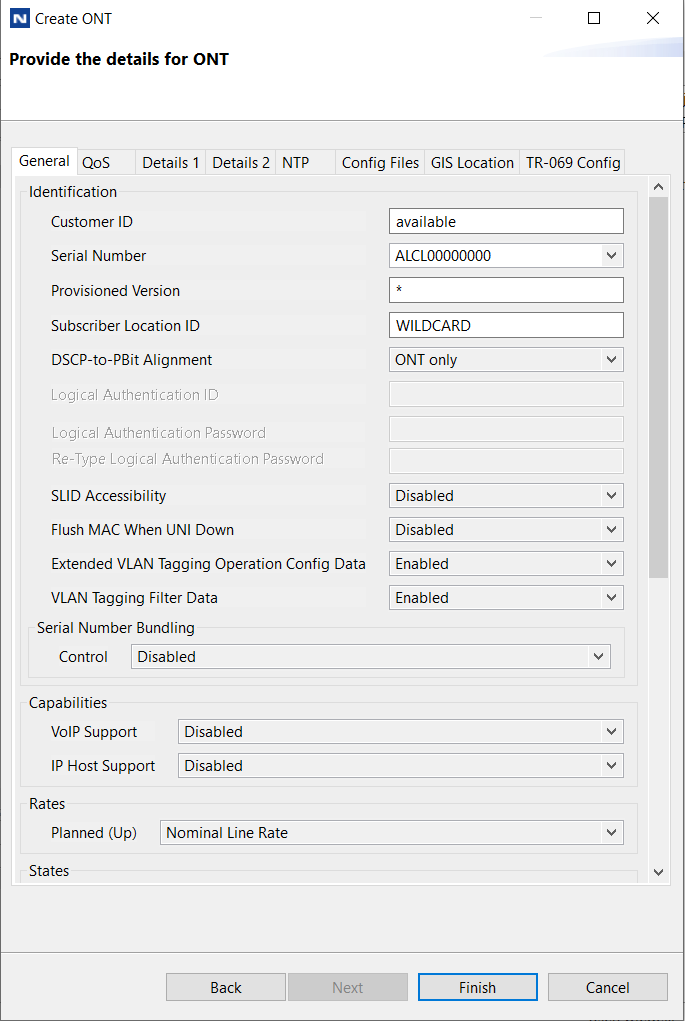The width and height of the screenshot is (685, 1021).
Task: Open the VoIP Support dropdown
Action: coord(400,731)
